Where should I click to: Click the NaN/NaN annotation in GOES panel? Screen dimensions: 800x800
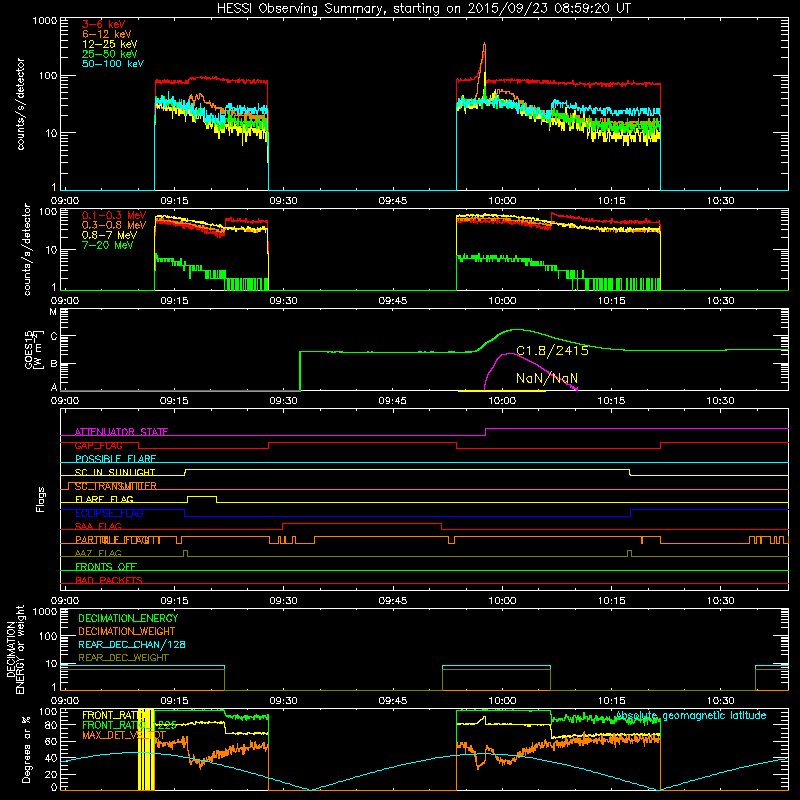(x=547, y=379)
